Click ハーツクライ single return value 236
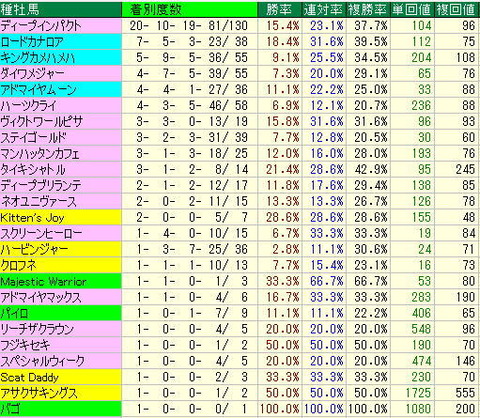The height and width of the screenshot is (418, 480). (421, 106)
